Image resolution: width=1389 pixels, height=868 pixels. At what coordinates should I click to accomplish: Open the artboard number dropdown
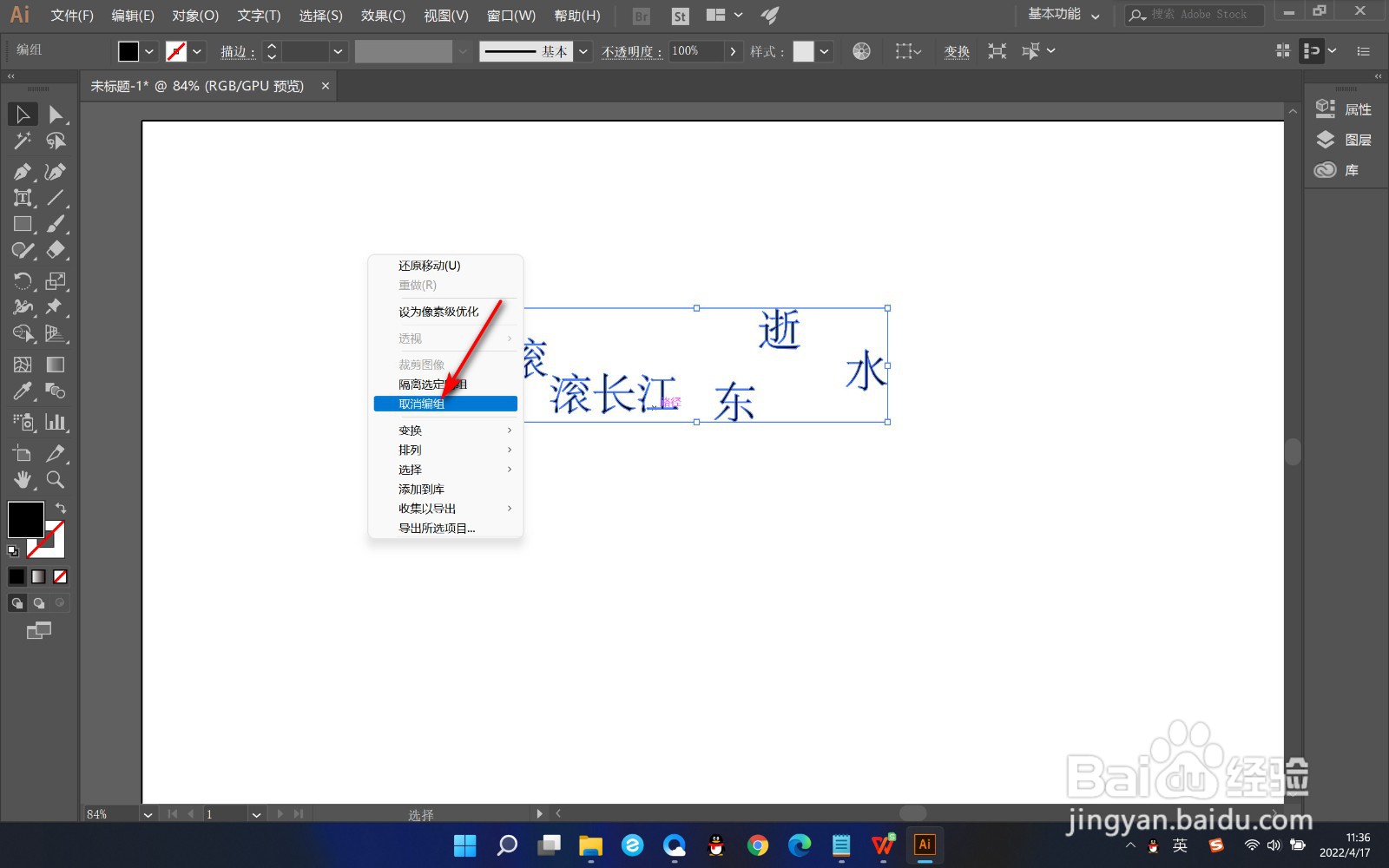(256, 814)
